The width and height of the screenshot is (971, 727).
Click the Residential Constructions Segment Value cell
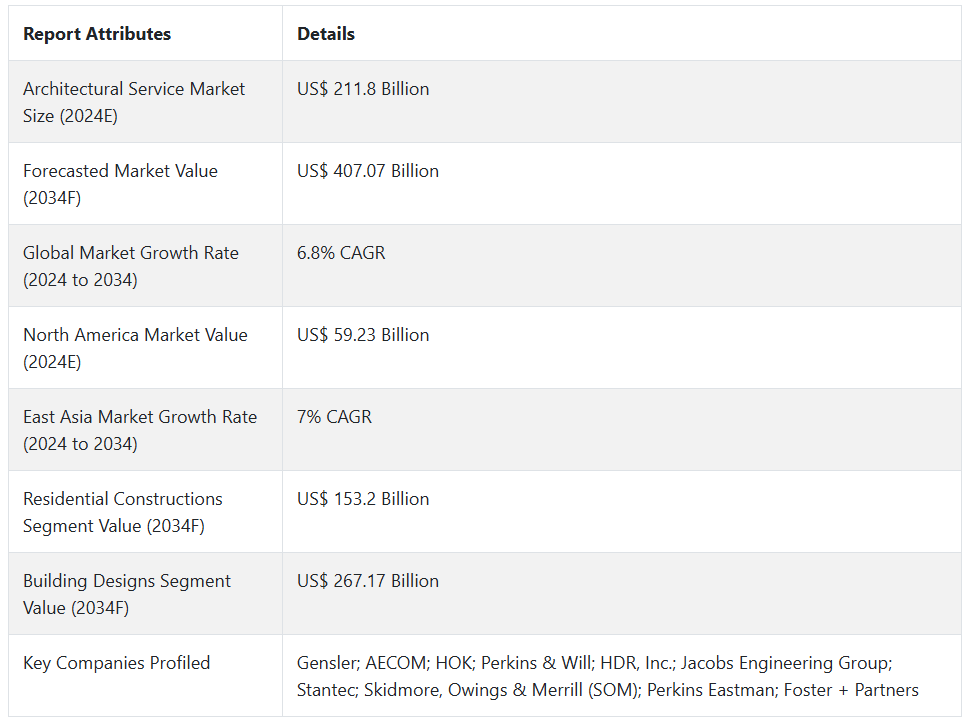[x=123, y=512]
